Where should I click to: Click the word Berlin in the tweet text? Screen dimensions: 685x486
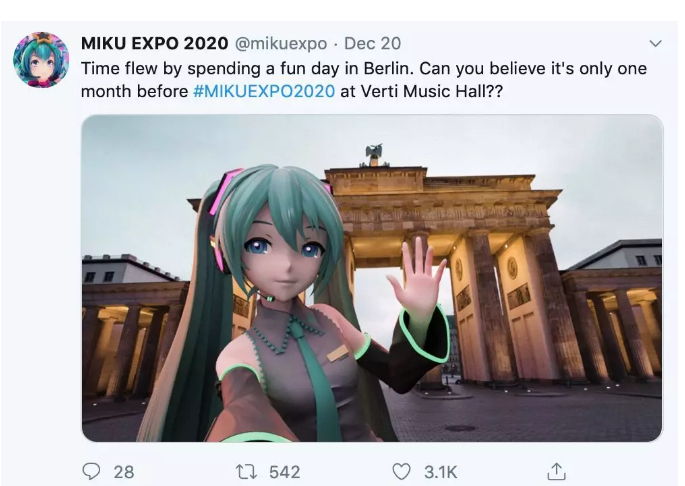coord(387,69)
